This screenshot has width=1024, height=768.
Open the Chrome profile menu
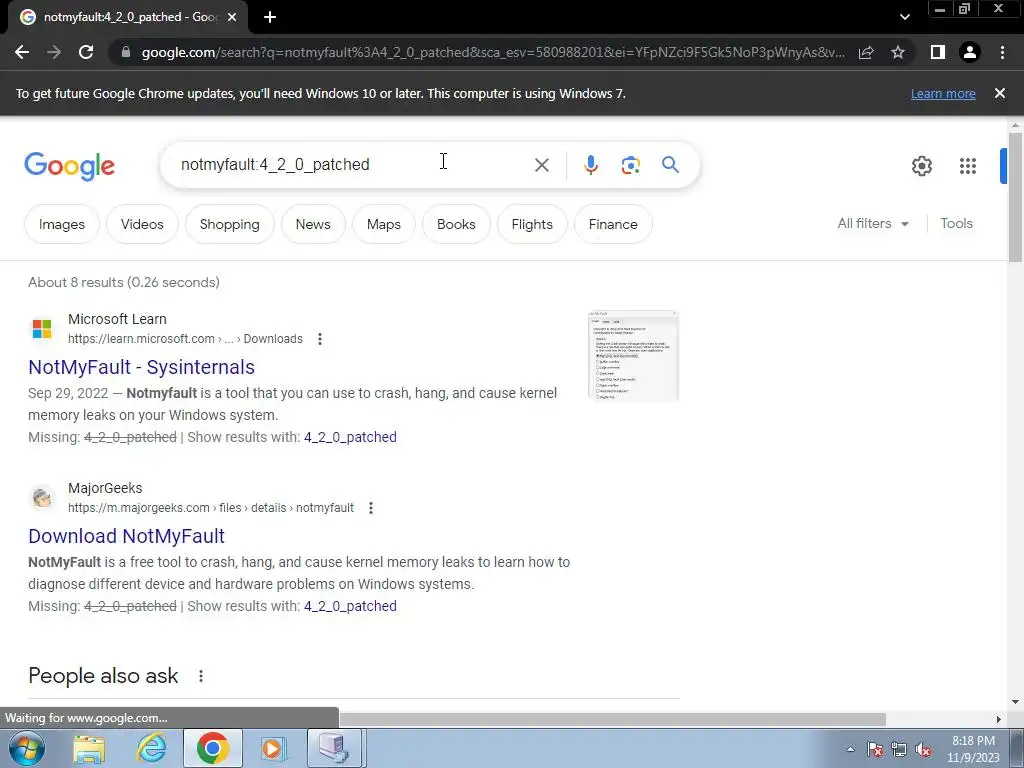[970, 52]
